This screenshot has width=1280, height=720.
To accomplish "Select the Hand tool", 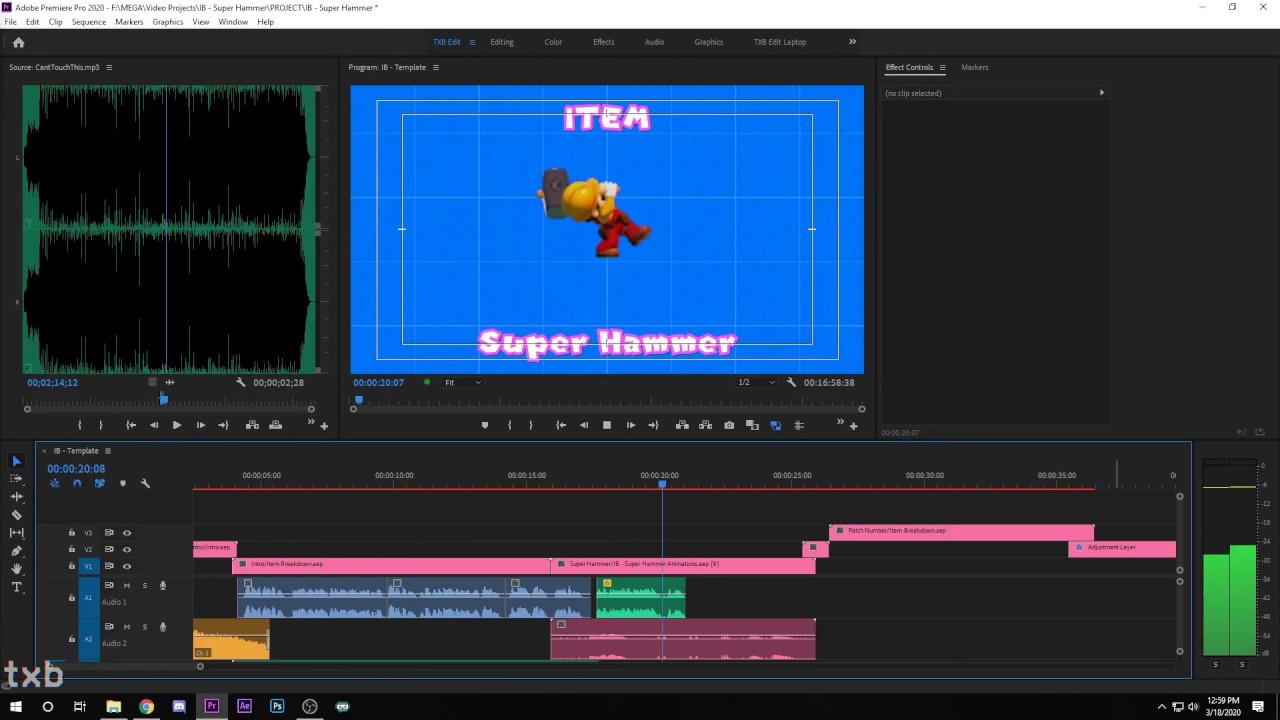I will point(16,569).
